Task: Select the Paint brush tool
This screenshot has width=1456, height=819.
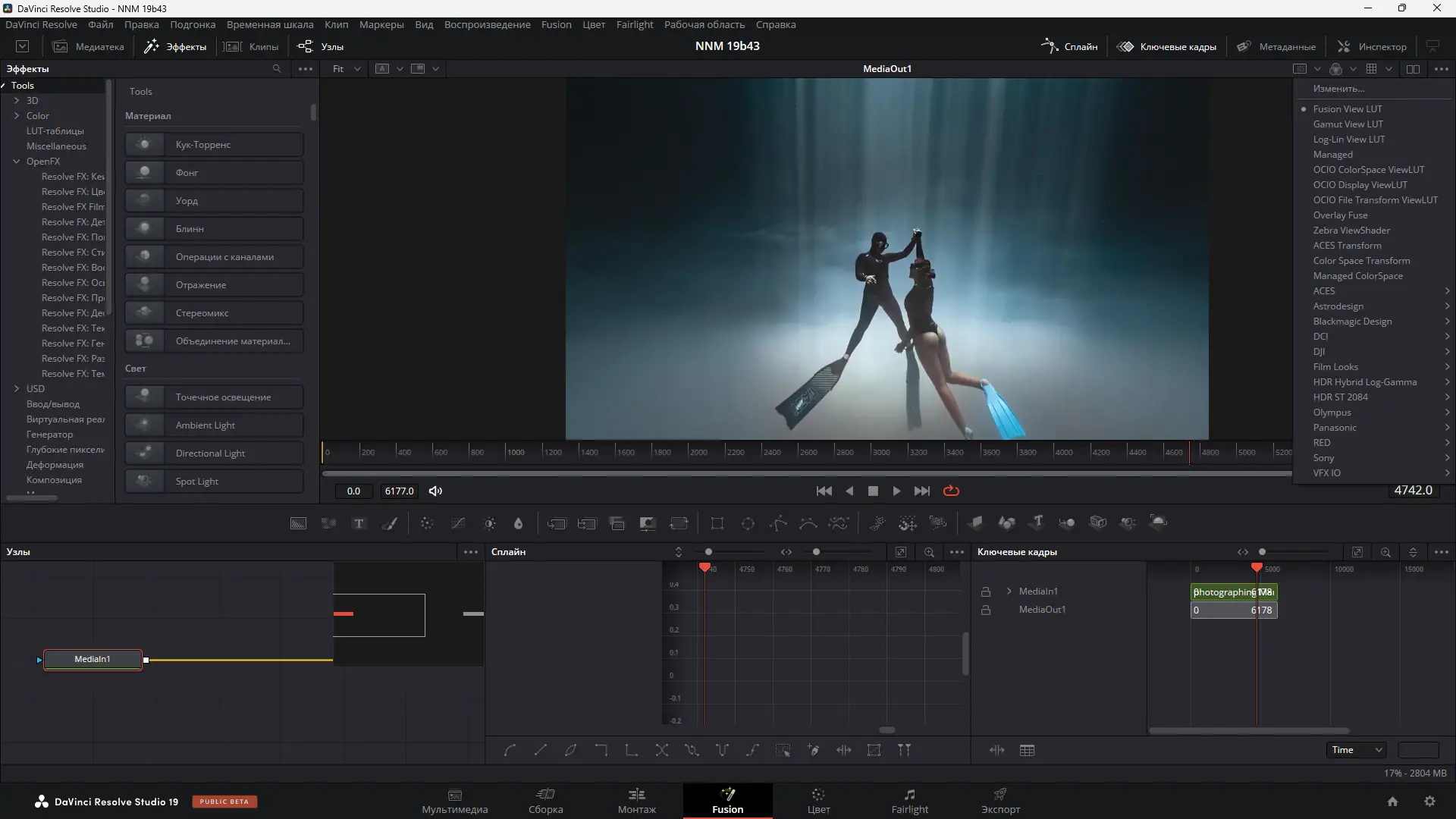Action: [x=389, y=523]
